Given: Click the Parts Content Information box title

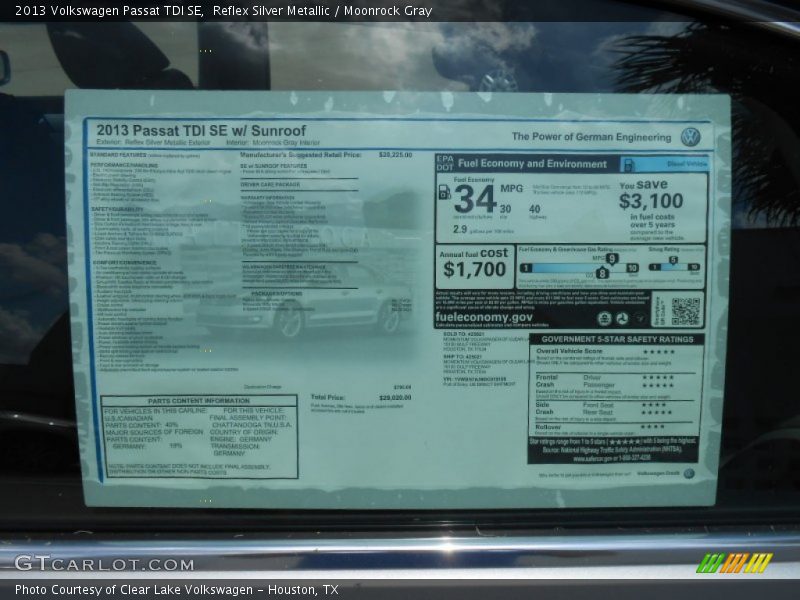Looking at the screenshot, I should (x=199, y=401).
